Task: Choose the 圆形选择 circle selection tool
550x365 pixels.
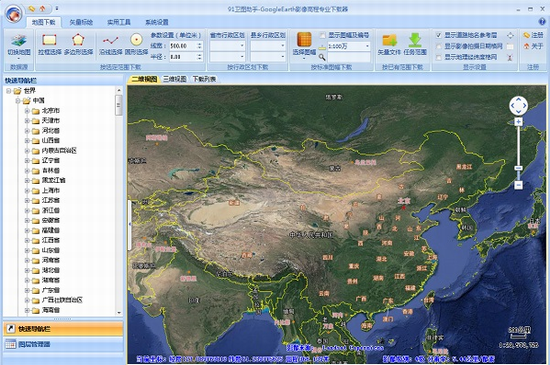Action: coord(136,40)
